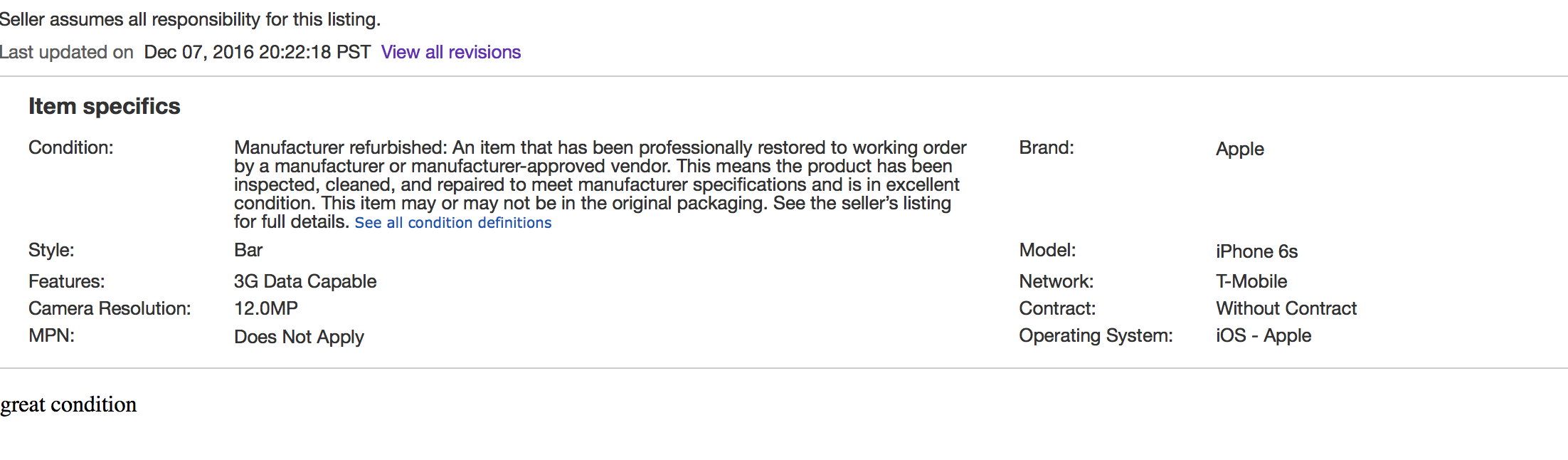The image size is (1568, 460).
Task: Click See all condition definitions link
Action: [x=453, y=223]
